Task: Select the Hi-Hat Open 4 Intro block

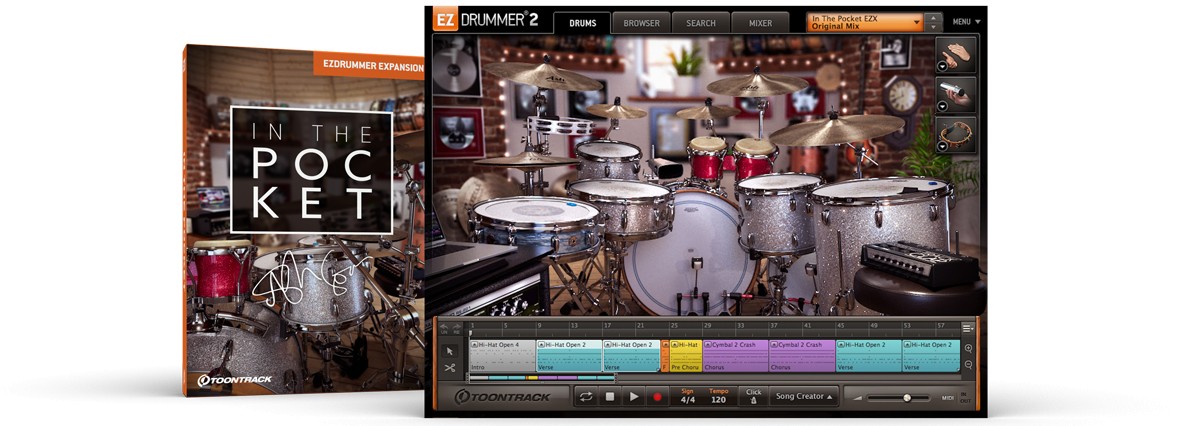Action: (502, 355)
